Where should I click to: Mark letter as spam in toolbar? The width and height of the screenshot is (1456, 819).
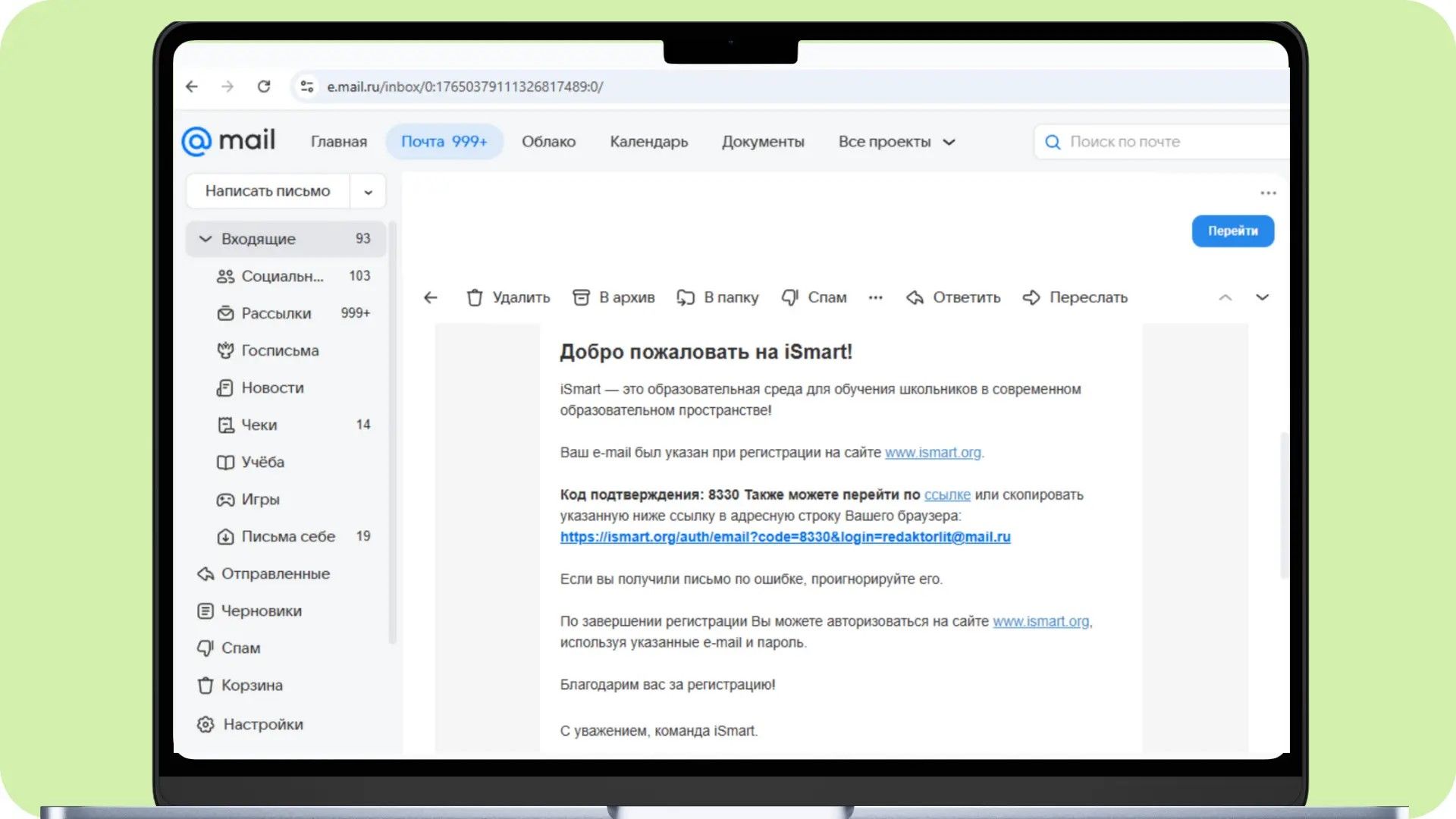790,297
